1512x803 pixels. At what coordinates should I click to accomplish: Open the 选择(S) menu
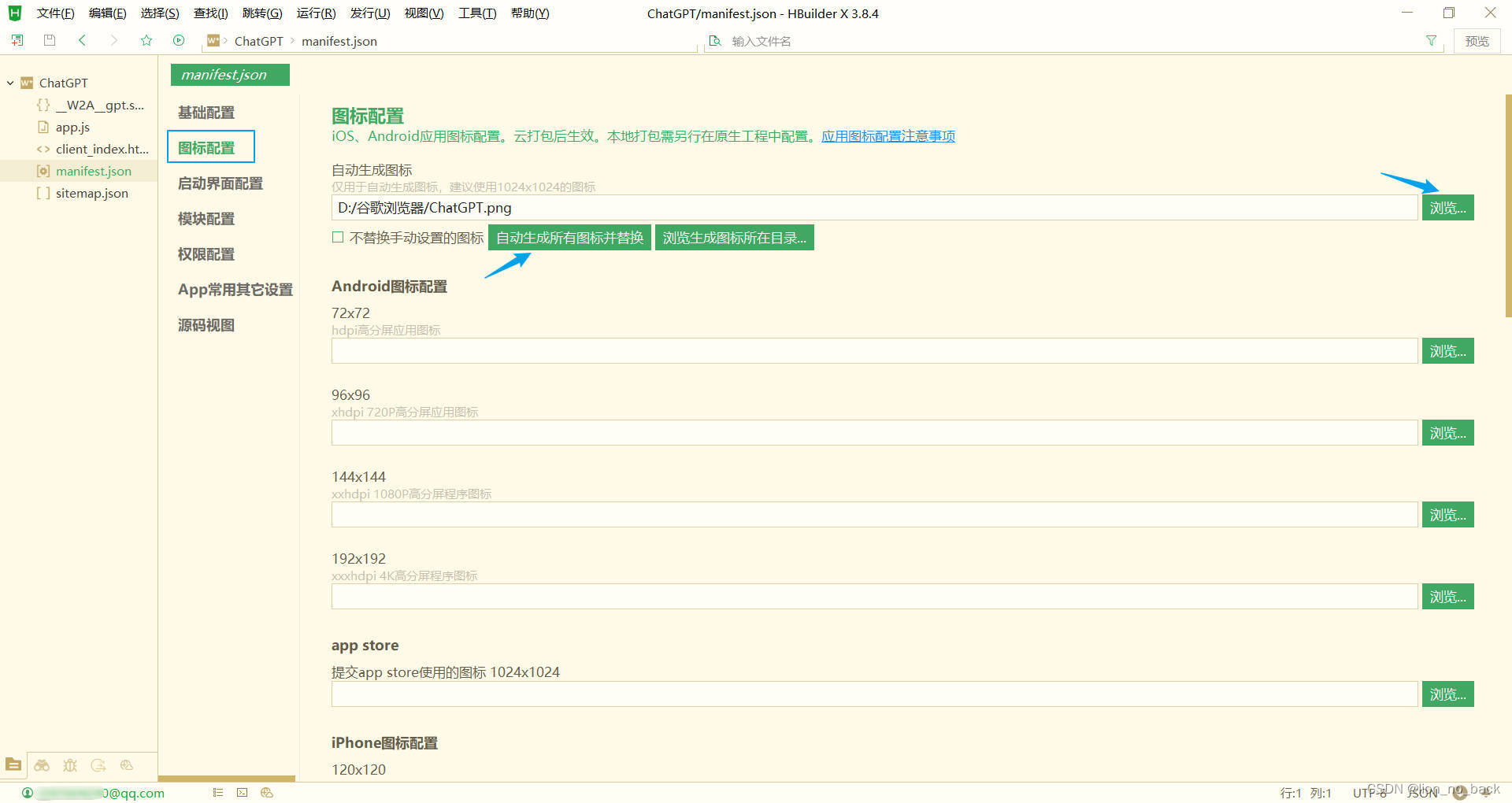[x=160, y=13]
